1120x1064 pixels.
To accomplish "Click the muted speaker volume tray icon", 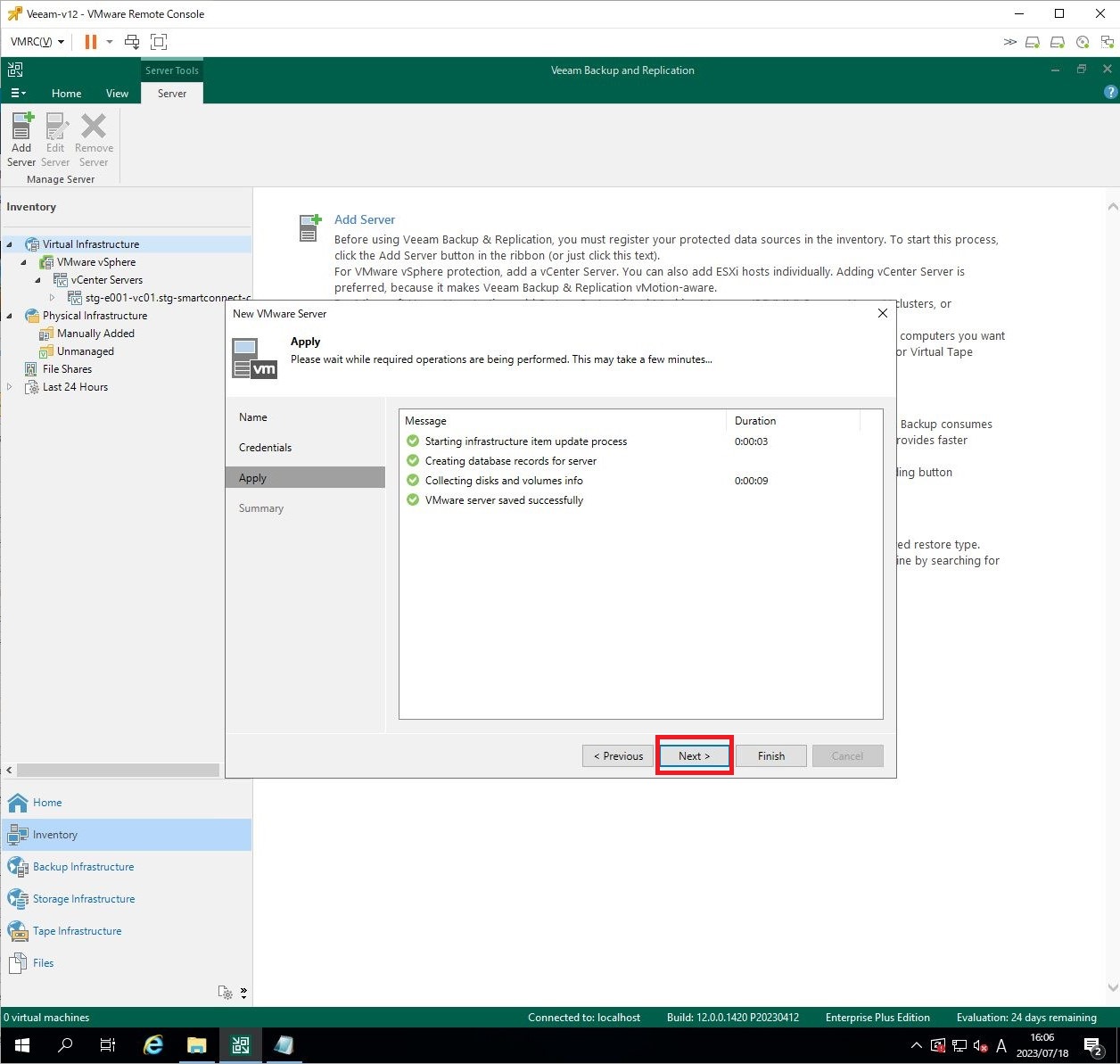I will [980, 1045].
